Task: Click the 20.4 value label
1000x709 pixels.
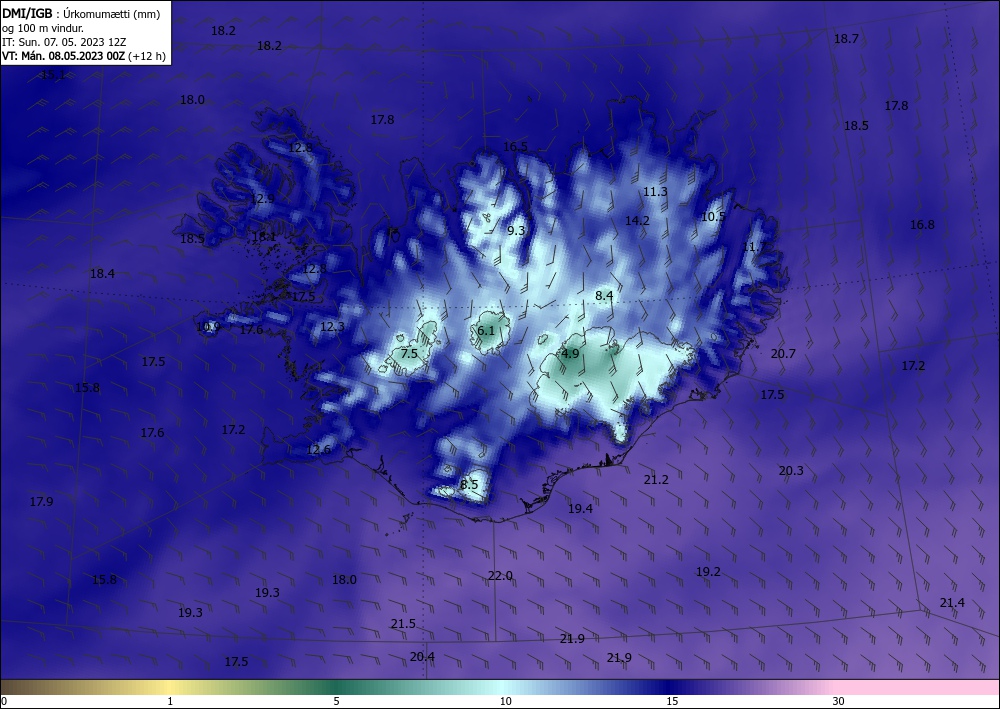Action: (x=422, y=657)
